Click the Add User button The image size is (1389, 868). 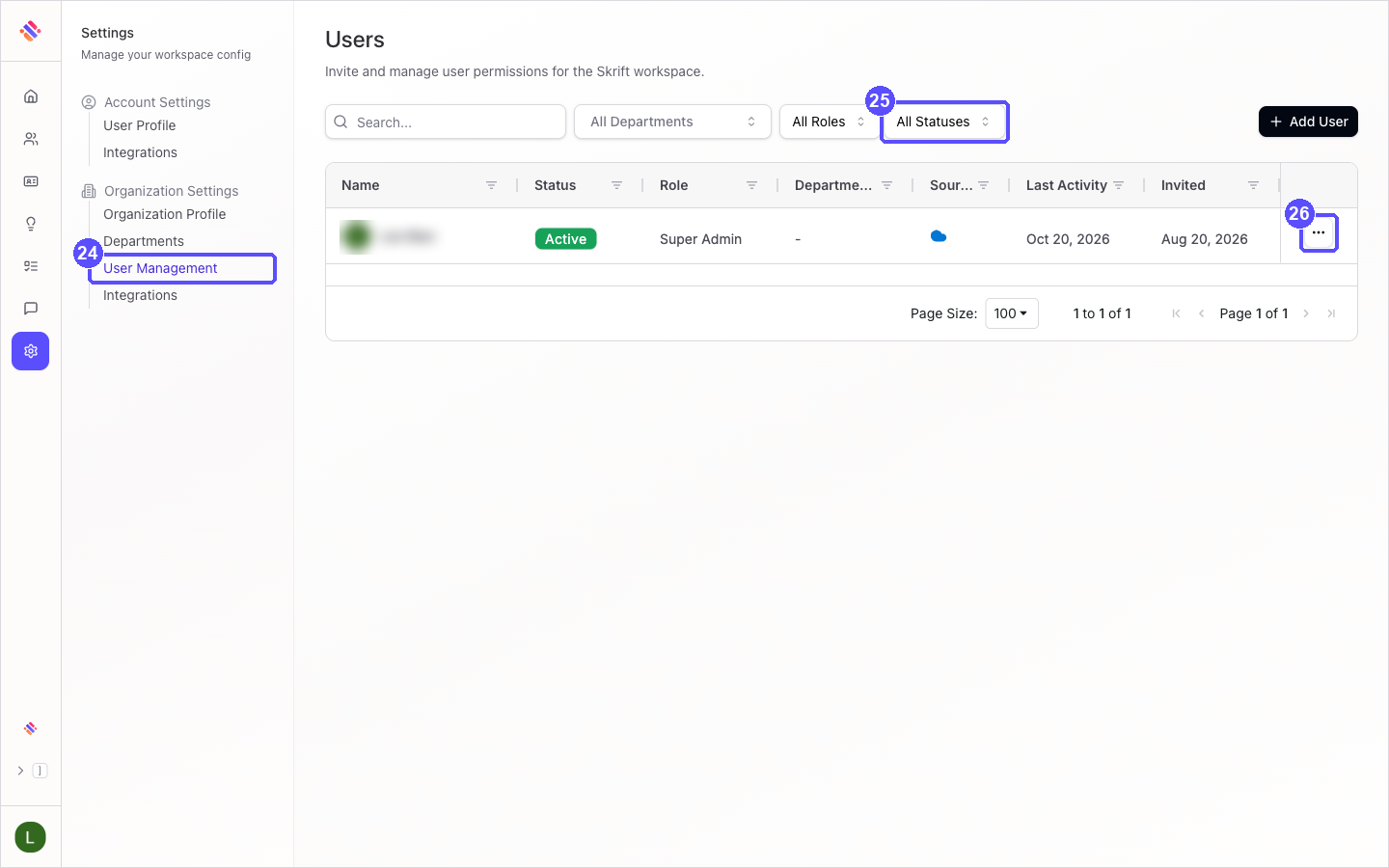click(1308, 122)
